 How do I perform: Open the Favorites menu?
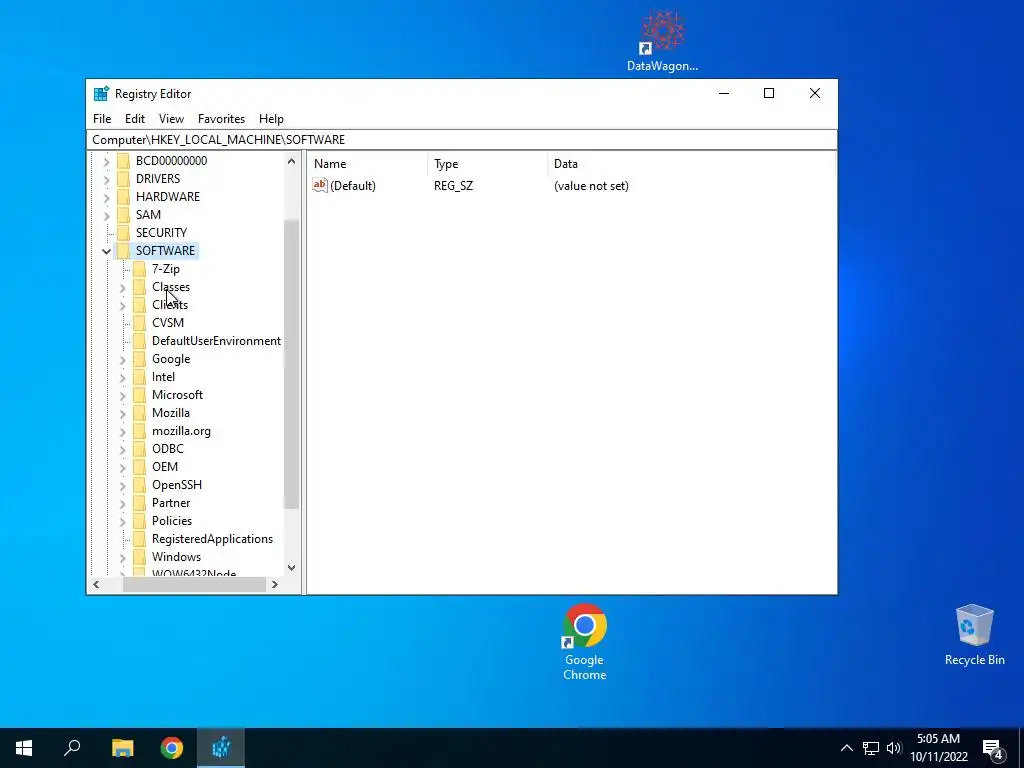point(221,119)
